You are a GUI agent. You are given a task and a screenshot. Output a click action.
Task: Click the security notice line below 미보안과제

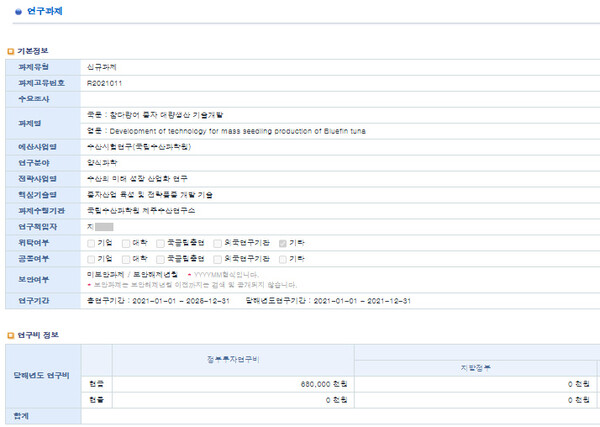pos(195,285)
